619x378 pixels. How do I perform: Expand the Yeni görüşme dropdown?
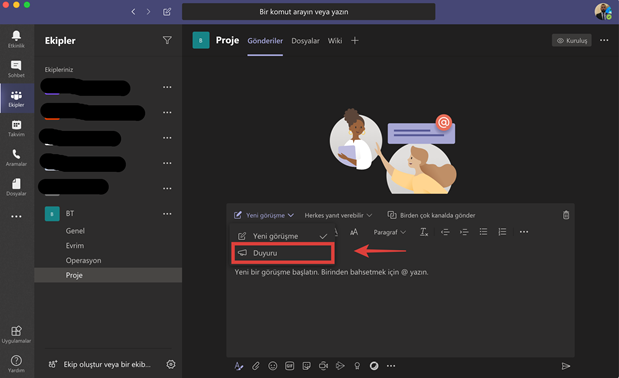tap(264, 215)
